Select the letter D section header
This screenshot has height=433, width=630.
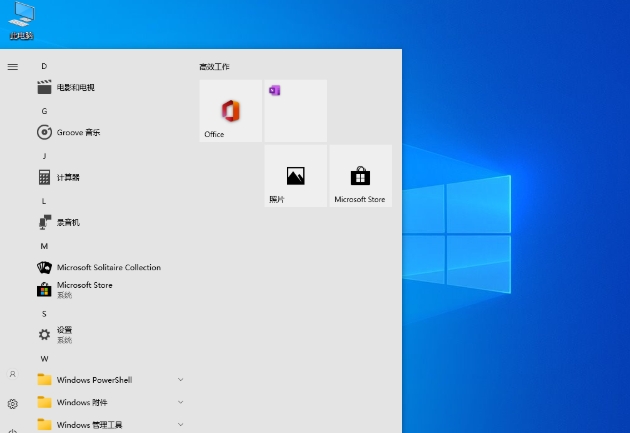click(44, 66)
